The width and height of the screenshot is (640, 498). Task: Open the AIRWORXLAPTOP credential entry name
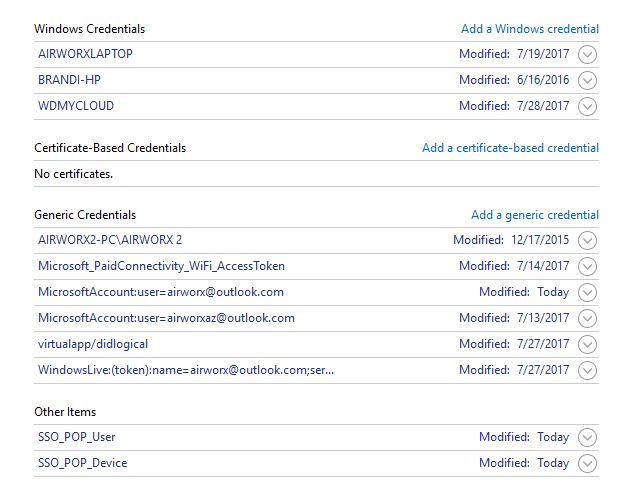click(85, 54)
